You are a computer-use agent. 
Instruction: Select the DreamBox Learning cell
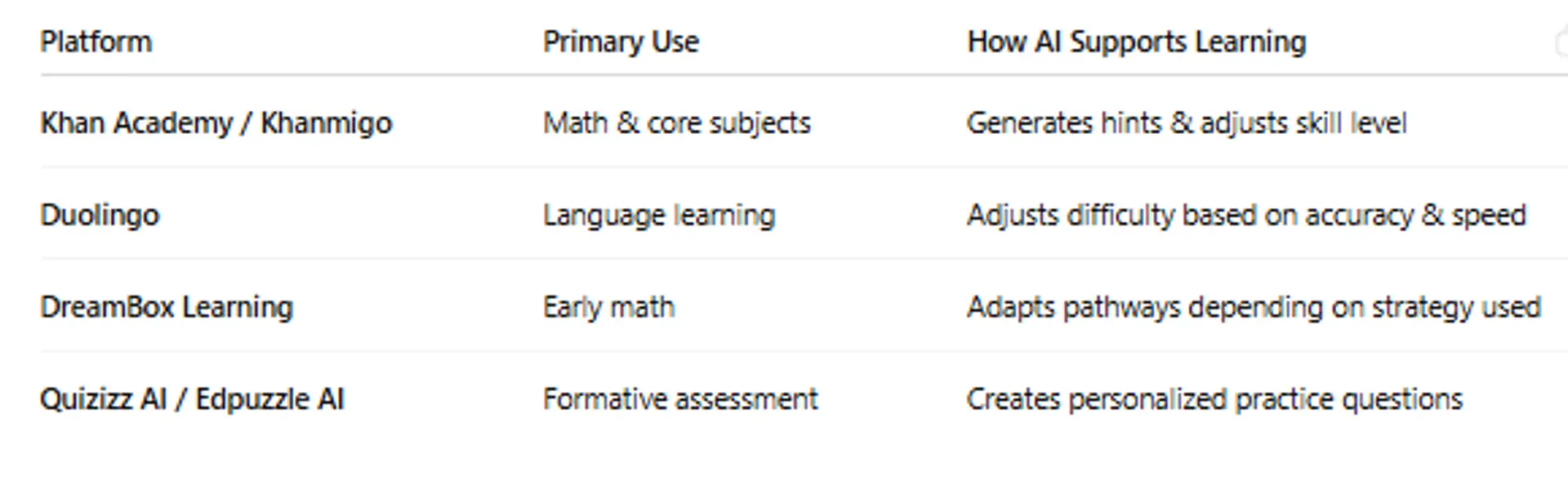pos(167,308)
